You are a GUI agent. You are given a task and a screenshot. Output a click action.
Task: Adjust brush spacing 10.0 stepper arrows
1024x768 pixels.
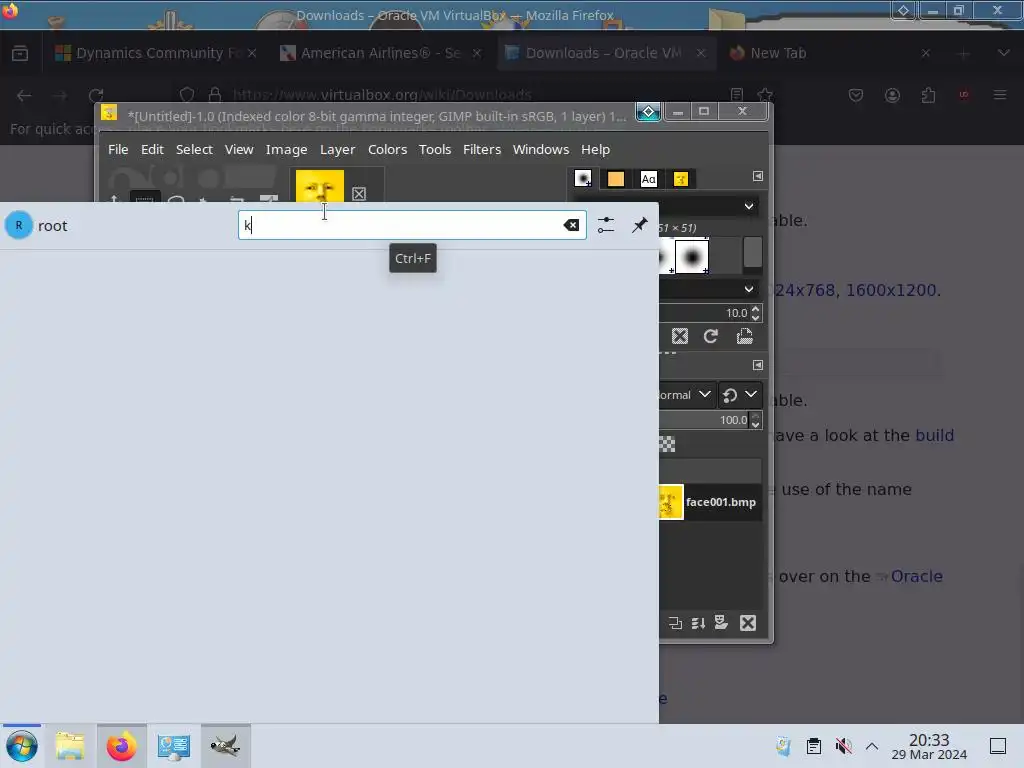pos(756,313)
